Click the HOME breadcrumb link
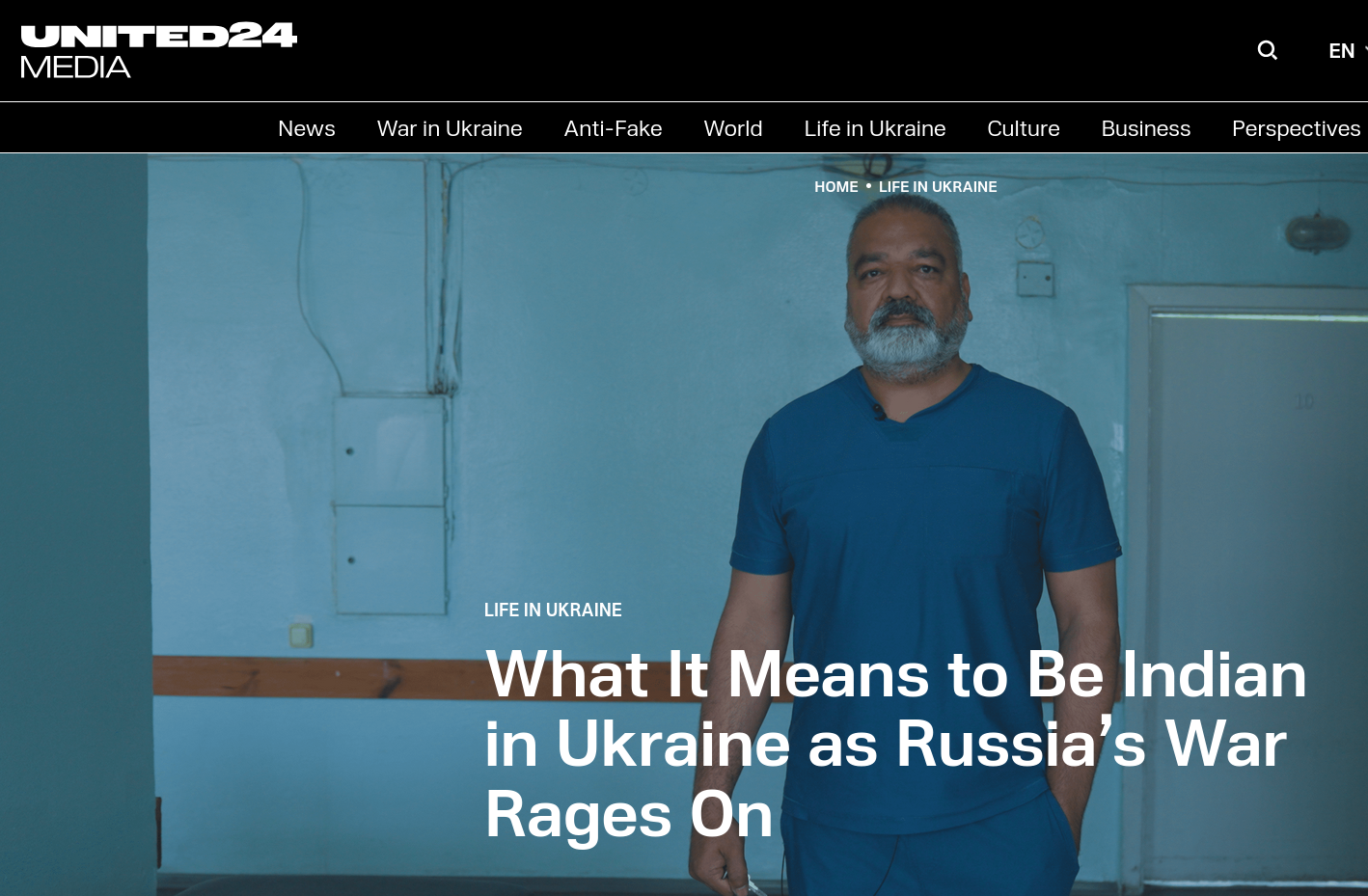This screenshot has height=896, width=1368. coord(836,187)
